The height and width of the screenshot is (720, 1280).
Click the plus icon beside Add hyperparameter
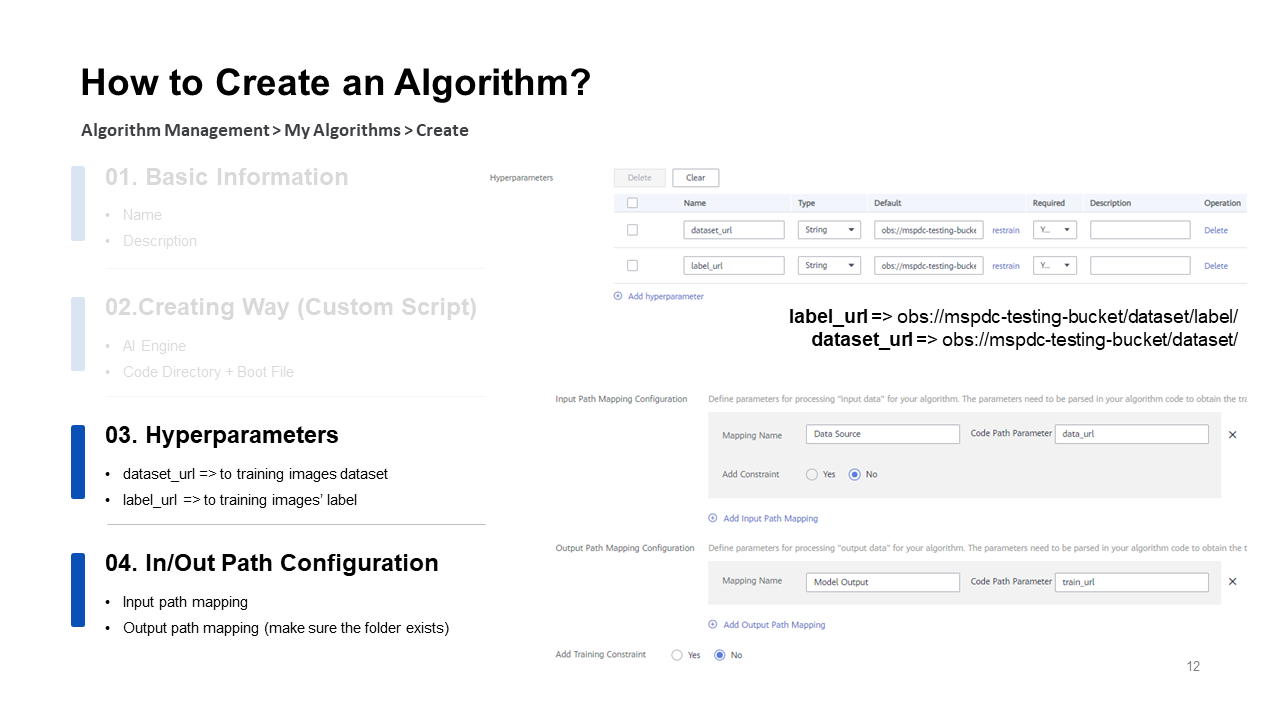[x=619, y=296]
